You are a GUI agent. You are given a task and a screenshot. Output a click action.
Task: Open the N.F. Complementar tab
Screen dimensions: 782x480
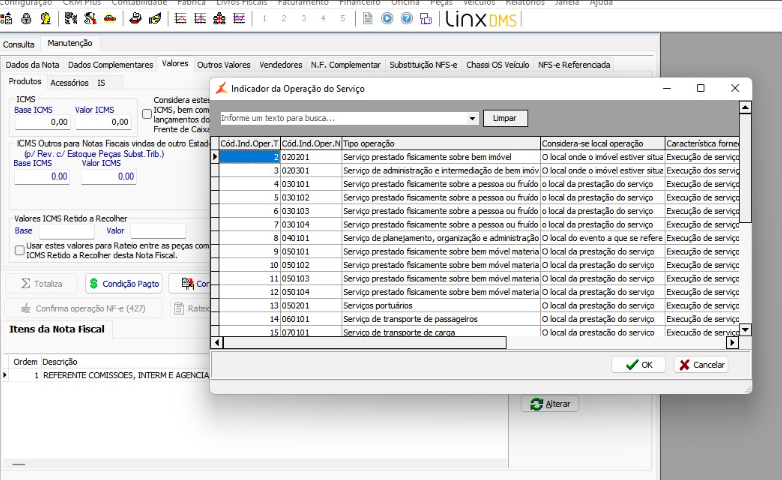[x=346, y=65]
